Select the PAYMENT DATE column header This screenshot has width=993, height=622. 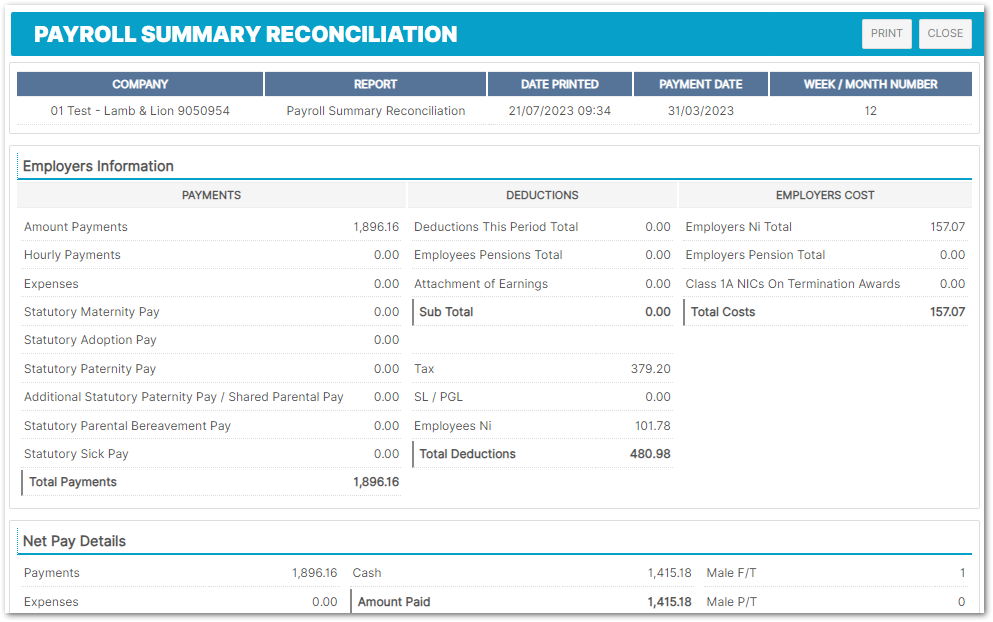click(700, 84)
